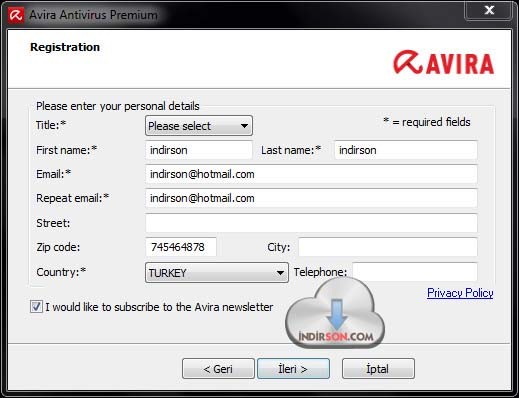Click the 'Registration' heading text
Viewport: 519px width, 398px height.
click(x=65, y=47)
